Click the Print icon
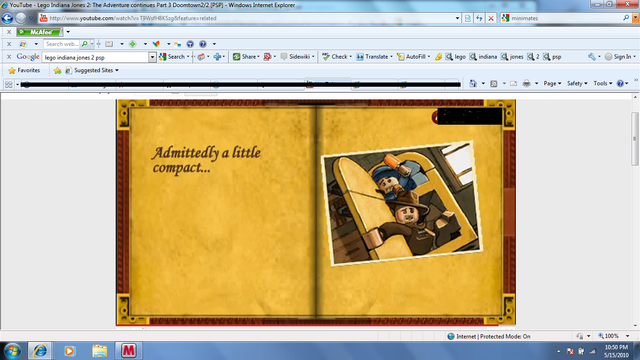Viewport: 640px width, 360px height. (x=527, y=83)
